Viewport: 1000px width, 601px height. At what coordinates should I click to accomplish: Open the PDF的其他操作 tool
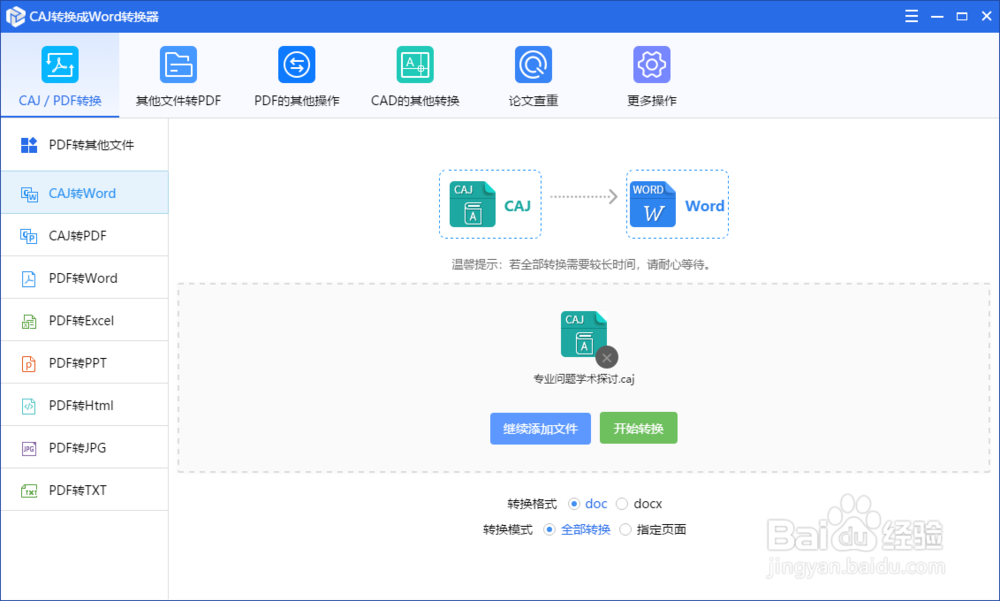pos(296,75)
